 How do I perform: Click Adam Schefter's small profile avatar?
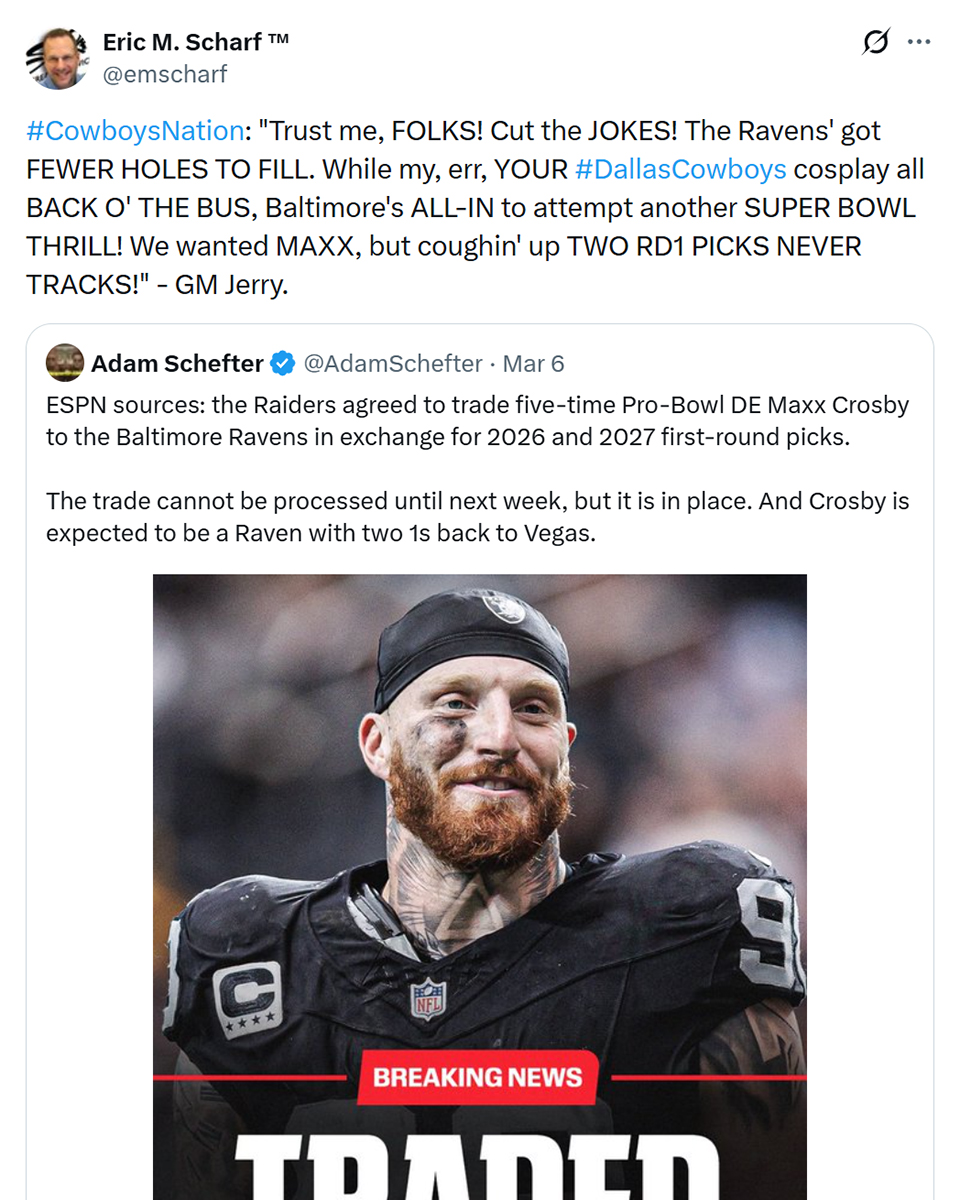(x=64, y=363)
